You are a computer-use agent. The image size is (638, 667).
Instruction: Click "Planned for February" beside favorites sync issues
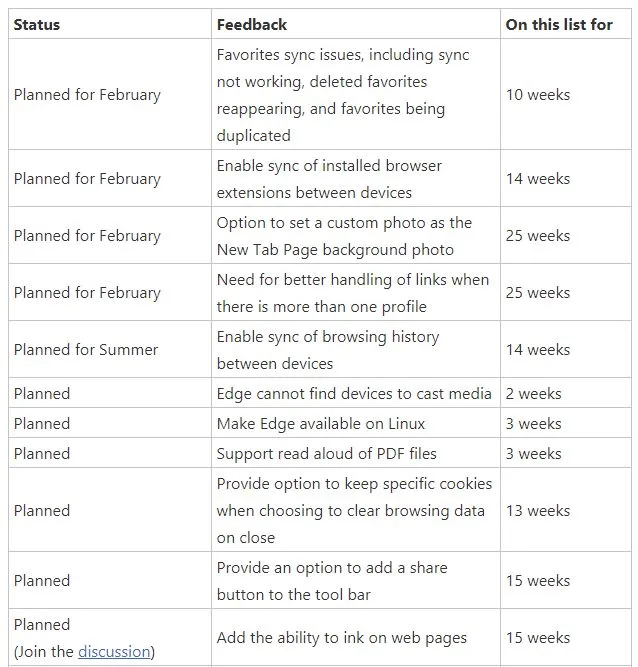pyautogui.click(x=87, y=95)
